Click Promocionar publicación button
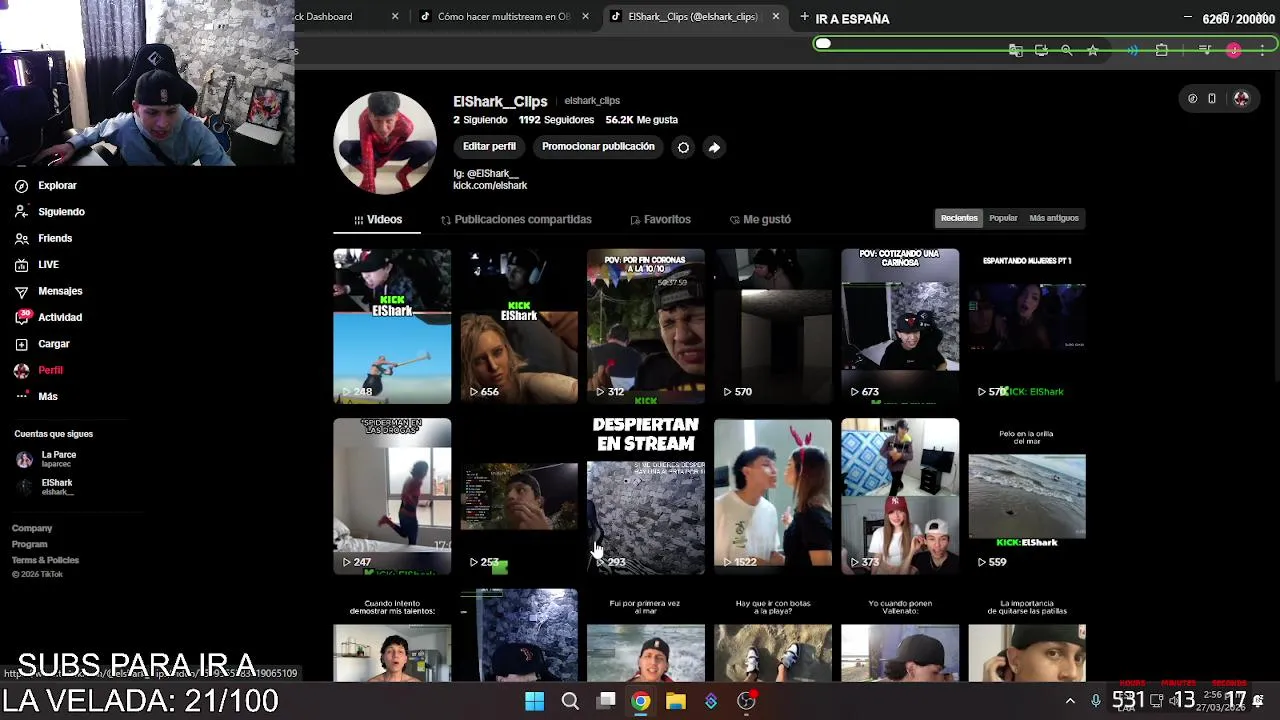 click(x=598, y=147)
